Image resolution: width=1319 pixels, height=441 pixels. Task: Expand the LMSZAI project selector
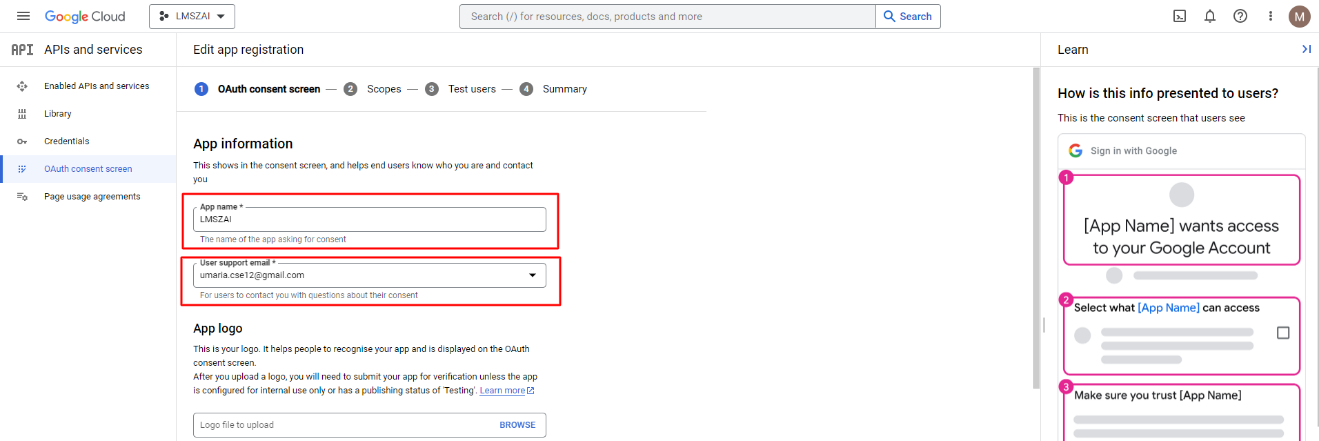(192, 16)
